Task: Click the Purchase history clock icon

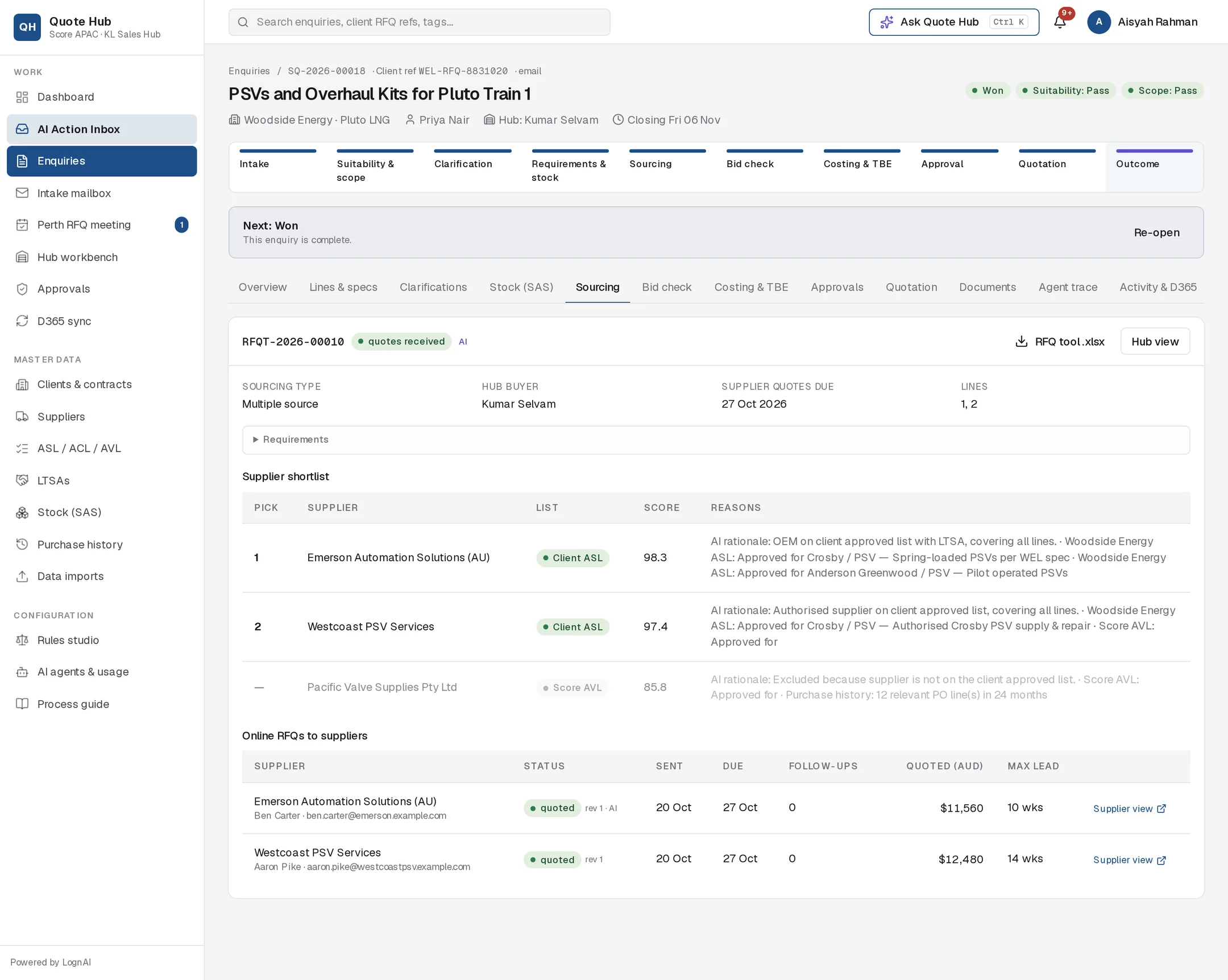Action: click(x=22, y=544)
